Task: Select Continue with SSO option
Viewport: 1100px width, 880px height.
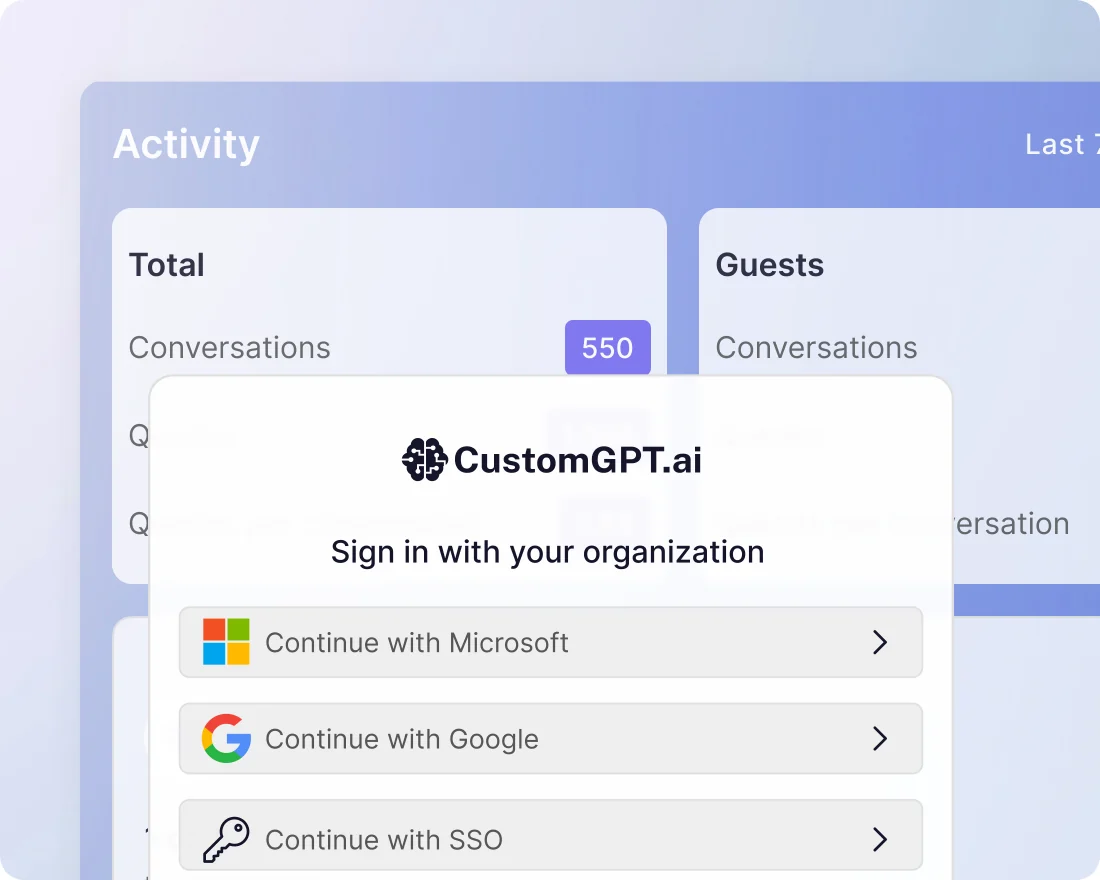Action: 551,835
